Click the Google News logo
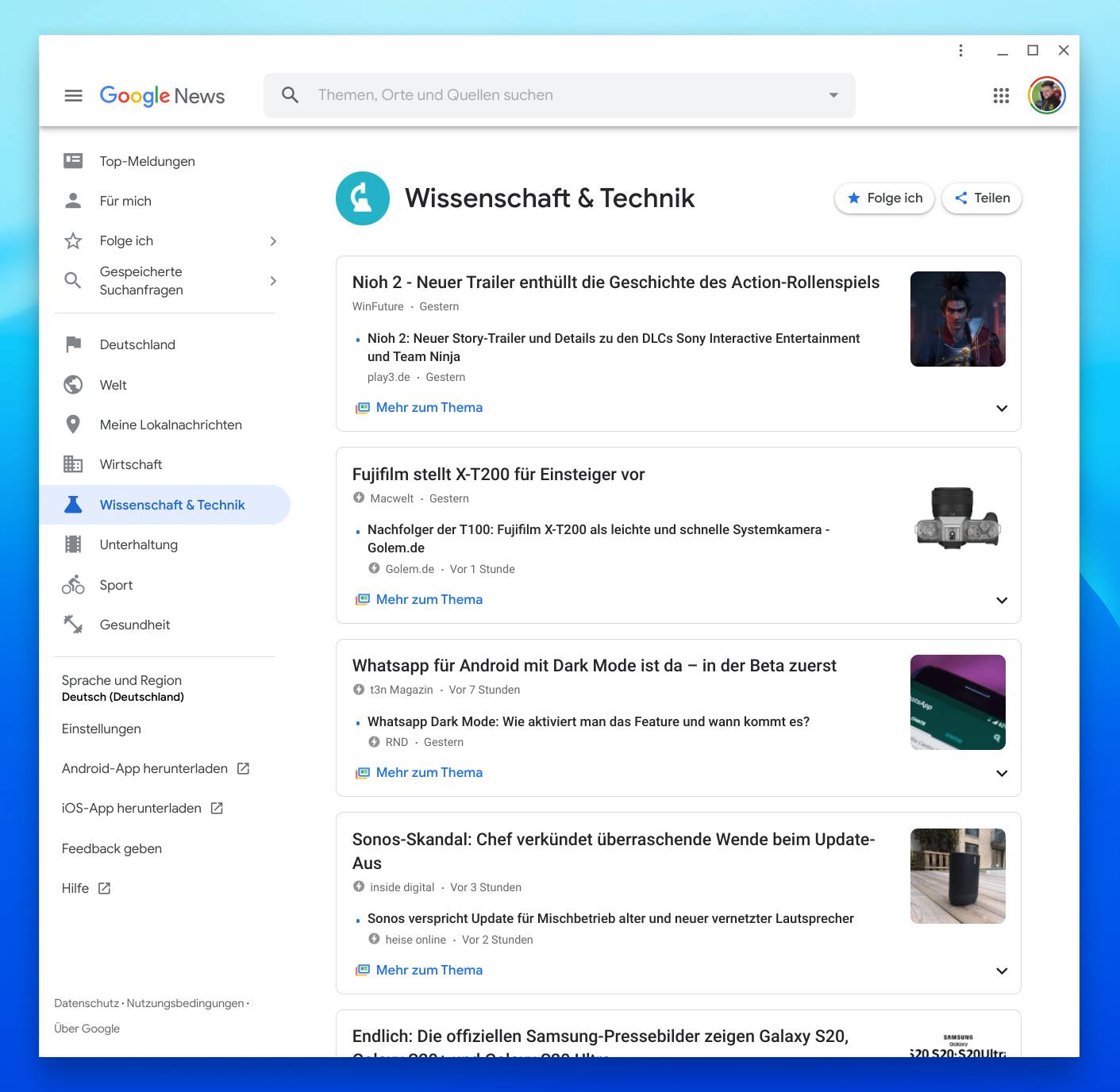 (162, 96)
